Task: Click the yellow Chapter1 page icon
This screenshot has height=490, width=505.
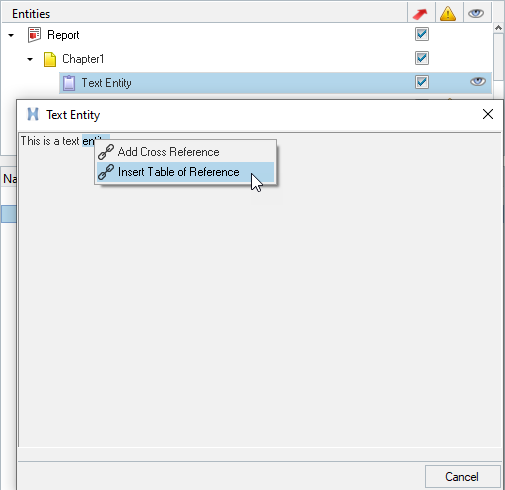Action: [50, 59]
